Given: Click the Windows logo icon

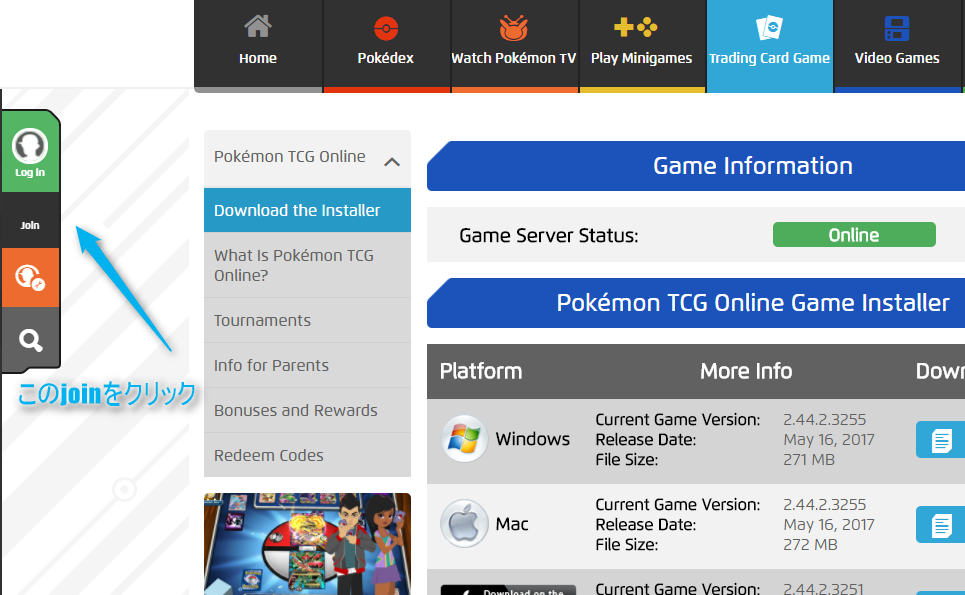Looking at the screenshot, I should pos(464,439).
